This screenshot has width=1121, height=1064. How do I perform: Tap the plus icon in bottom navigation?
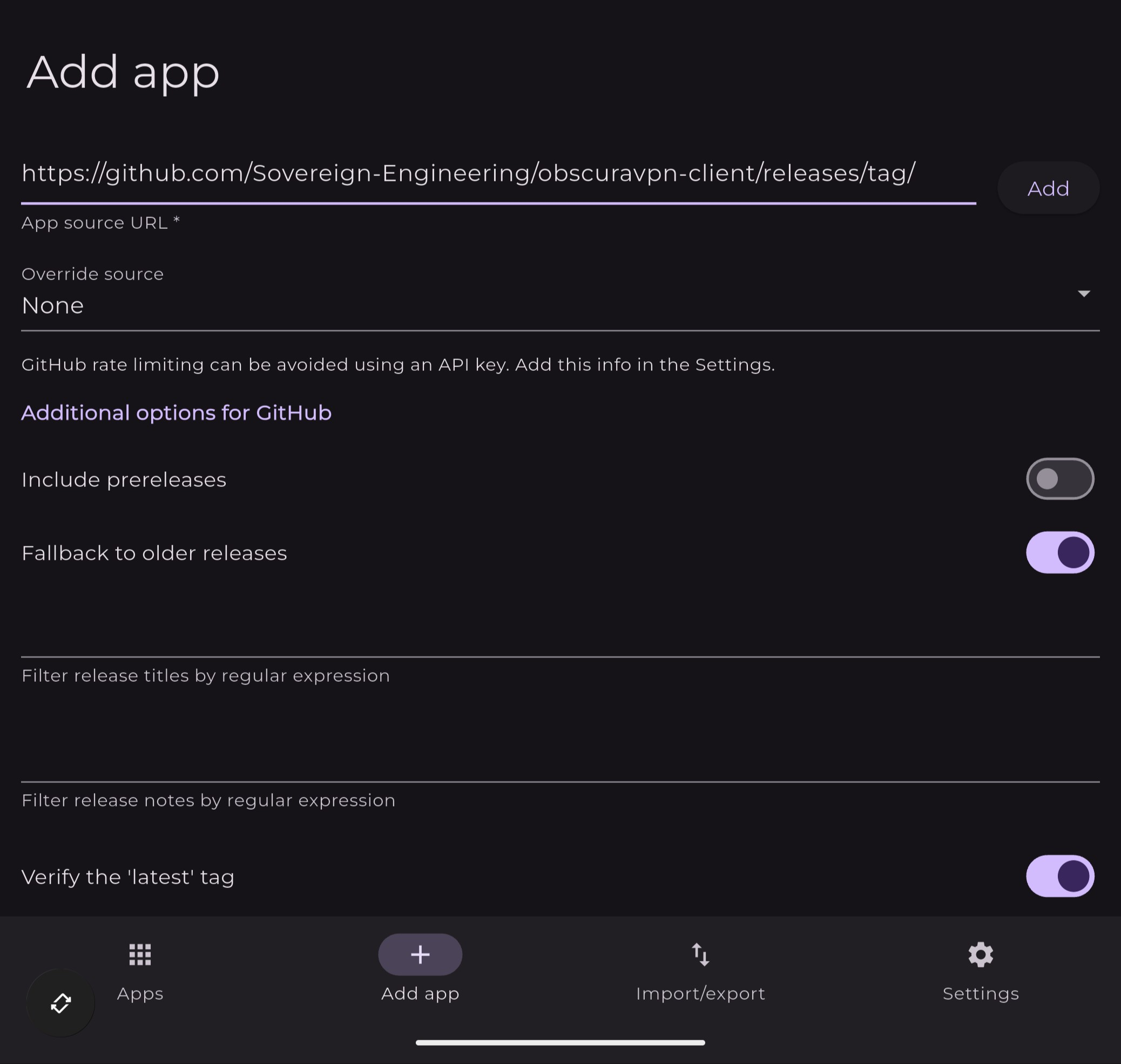[x=420, y=954]
